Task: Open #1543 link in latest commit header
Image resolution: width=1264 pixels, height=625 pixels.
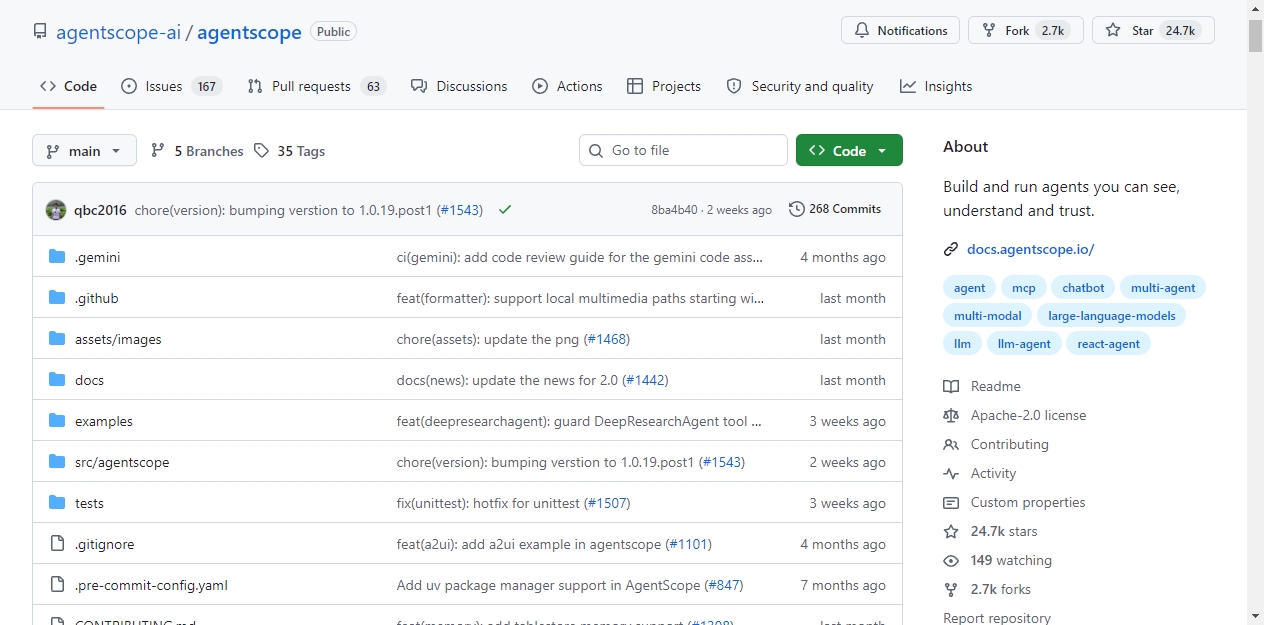Action: tap(459, 210)
